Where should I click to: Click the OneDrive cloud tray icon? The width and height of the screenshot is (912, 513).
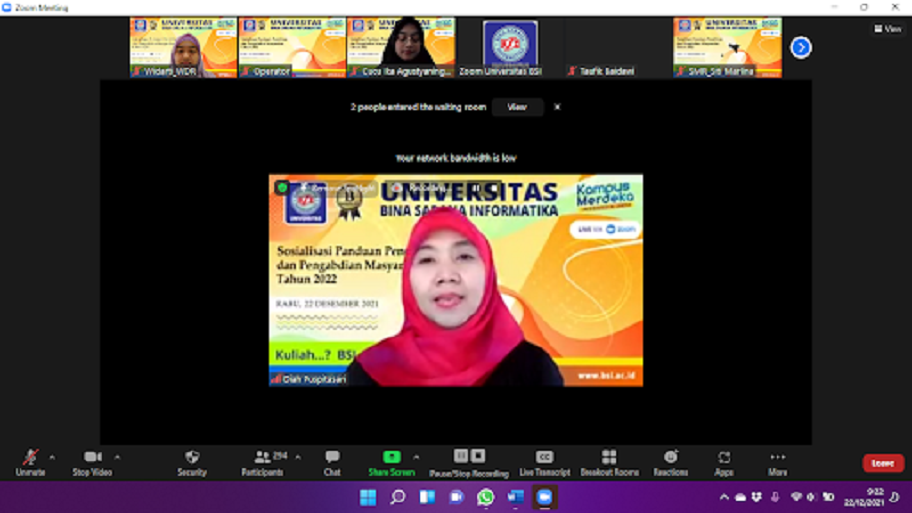[x=740, y=497]
